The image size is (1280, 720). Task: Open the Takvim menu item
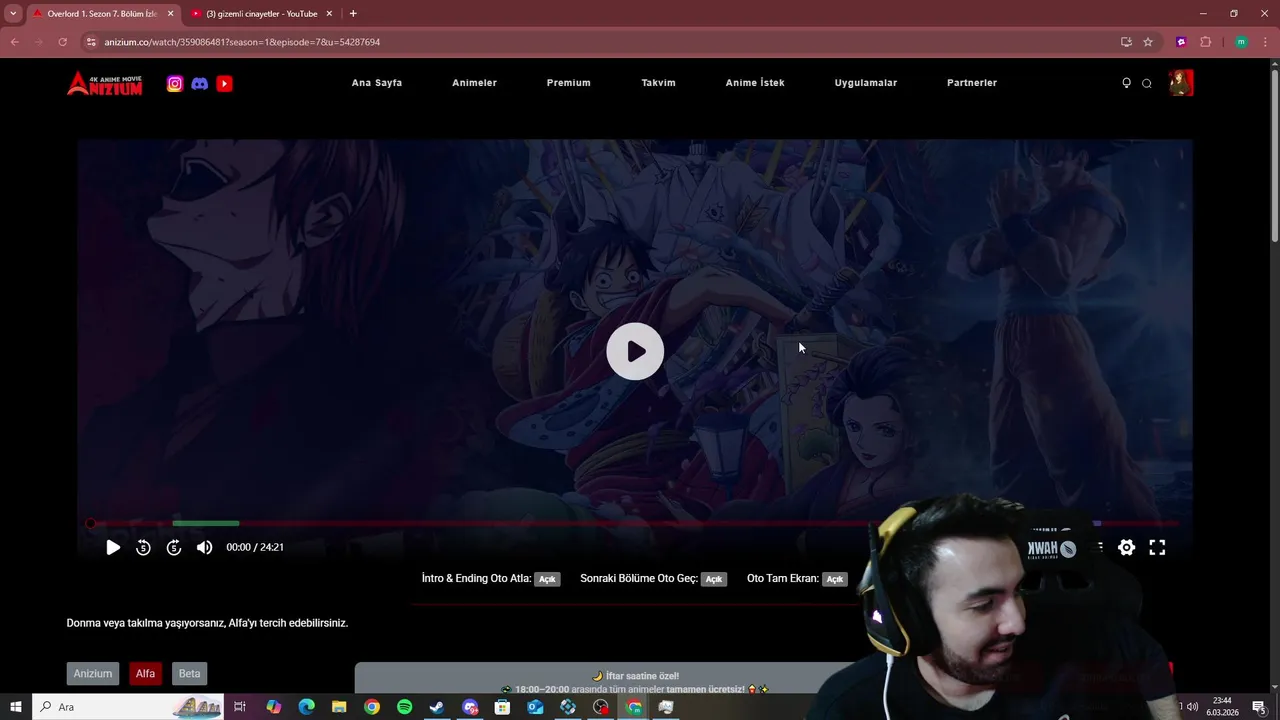click(x=658, y=83)
